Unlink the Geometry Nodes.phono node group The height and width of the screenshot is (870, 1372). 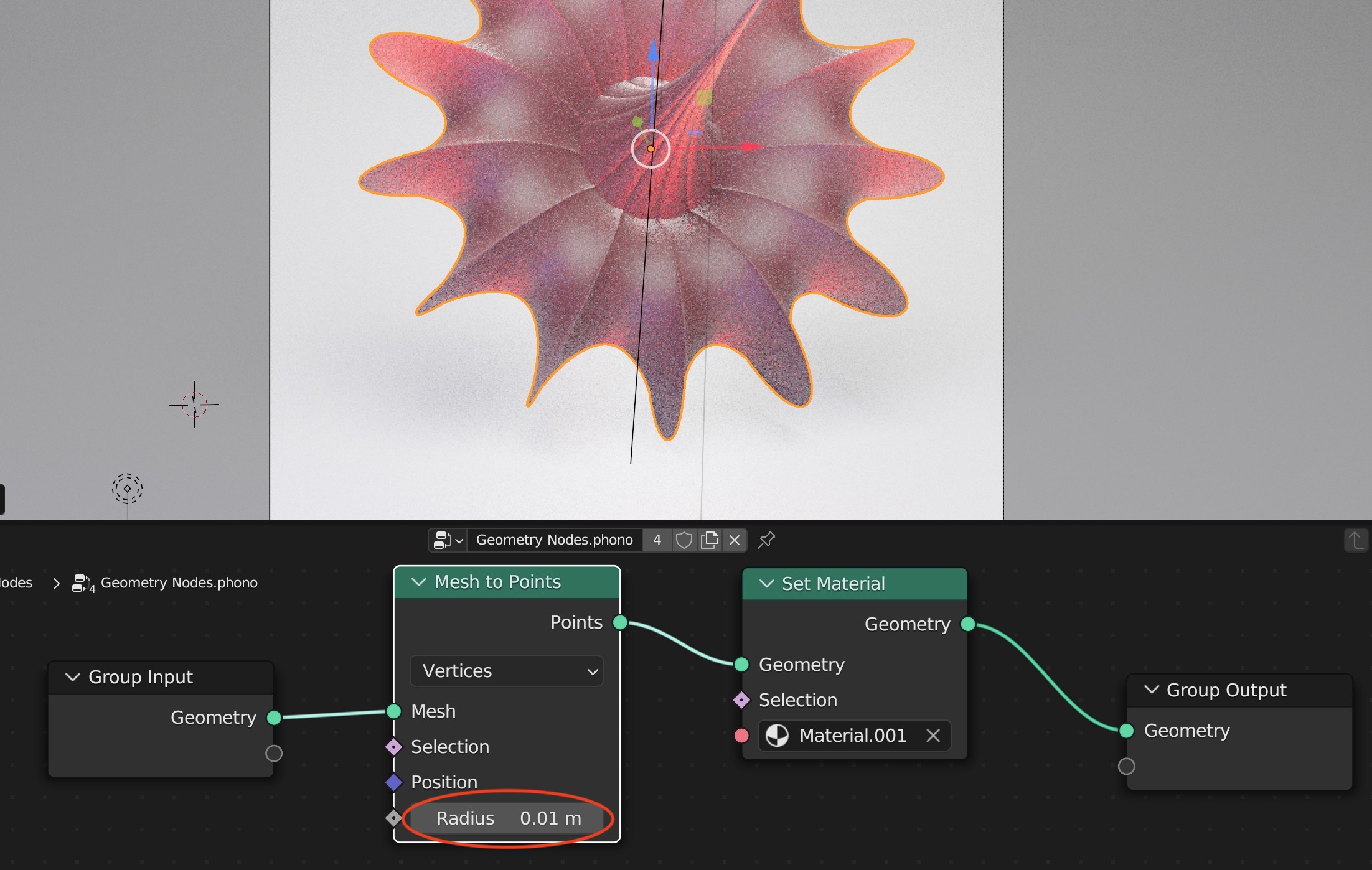point(735,540)
